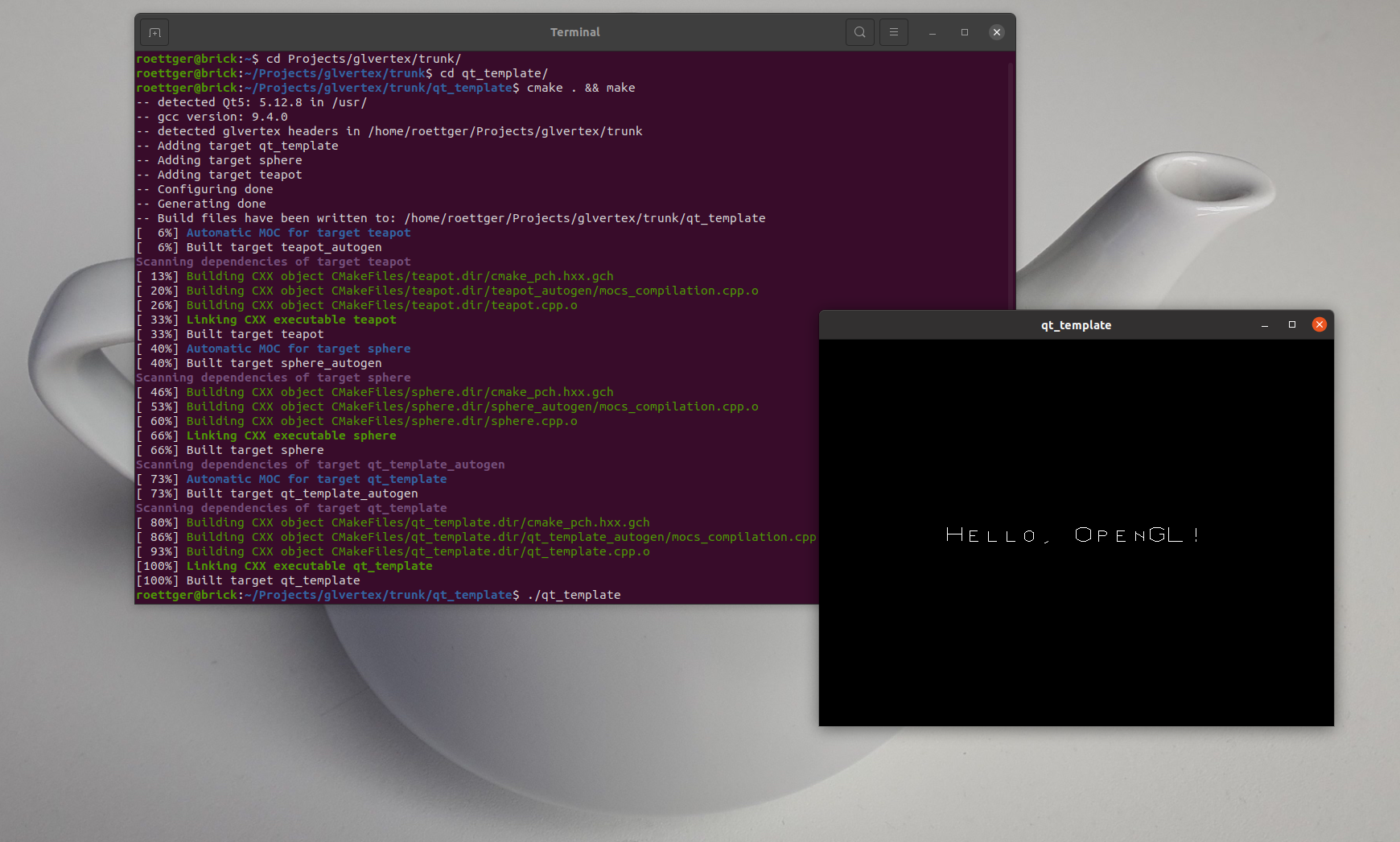Open a new tab in Terminal

point(154,32)
